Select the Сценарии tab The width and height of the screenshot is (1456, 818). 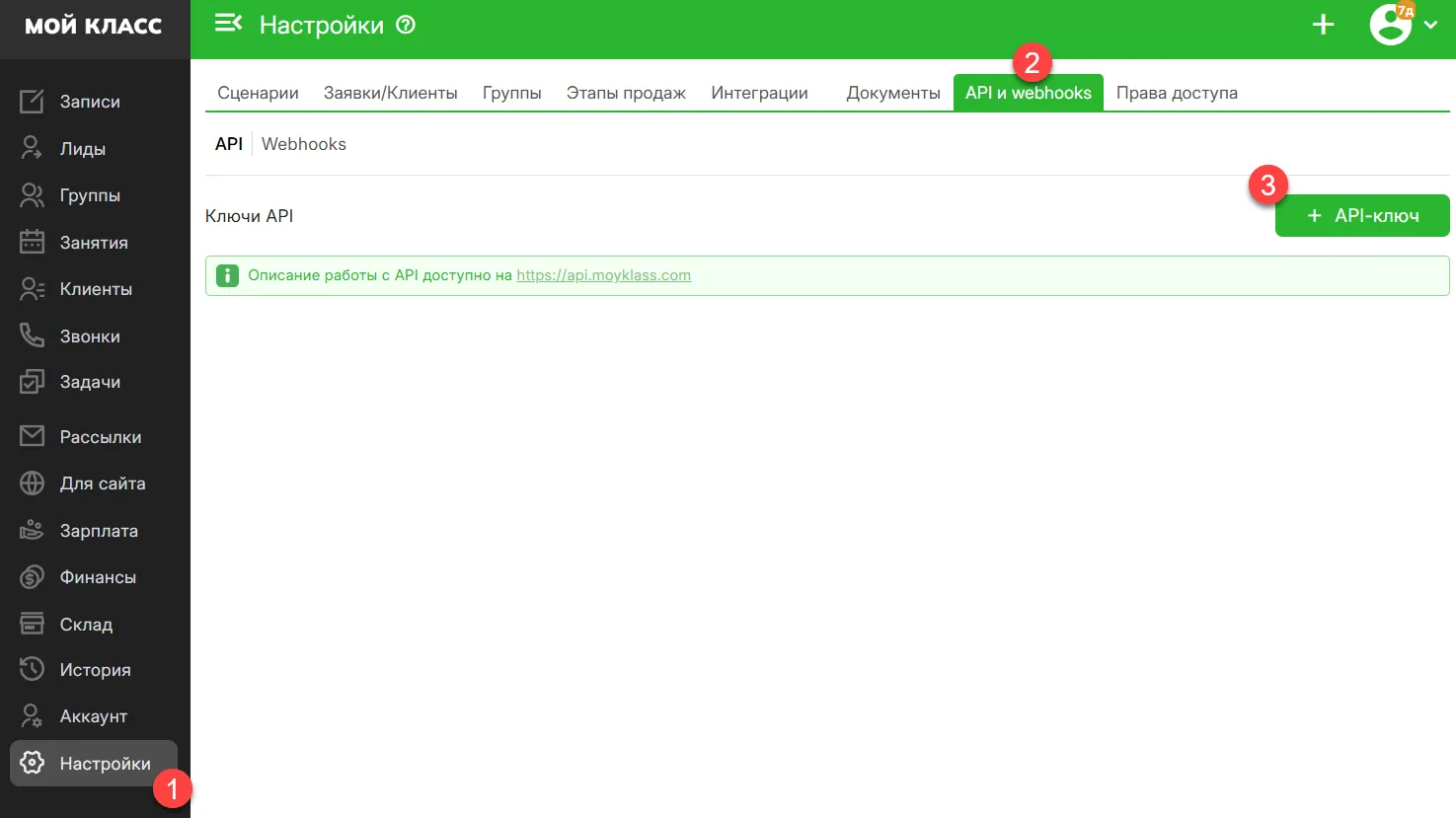(258, 93)
